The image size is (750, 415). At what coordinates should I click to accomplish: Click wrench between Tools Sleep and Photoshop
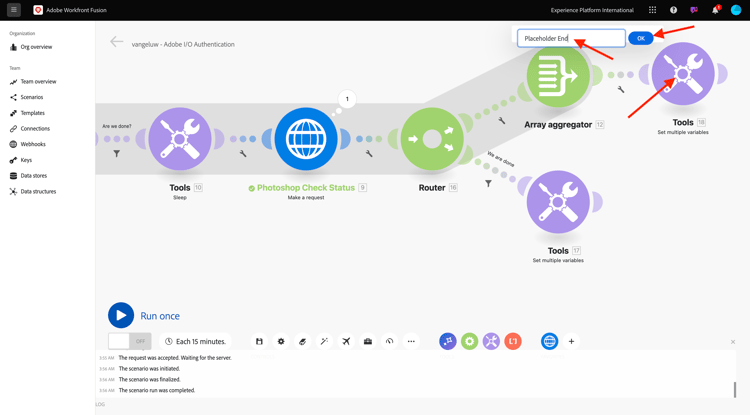point(243,154)
